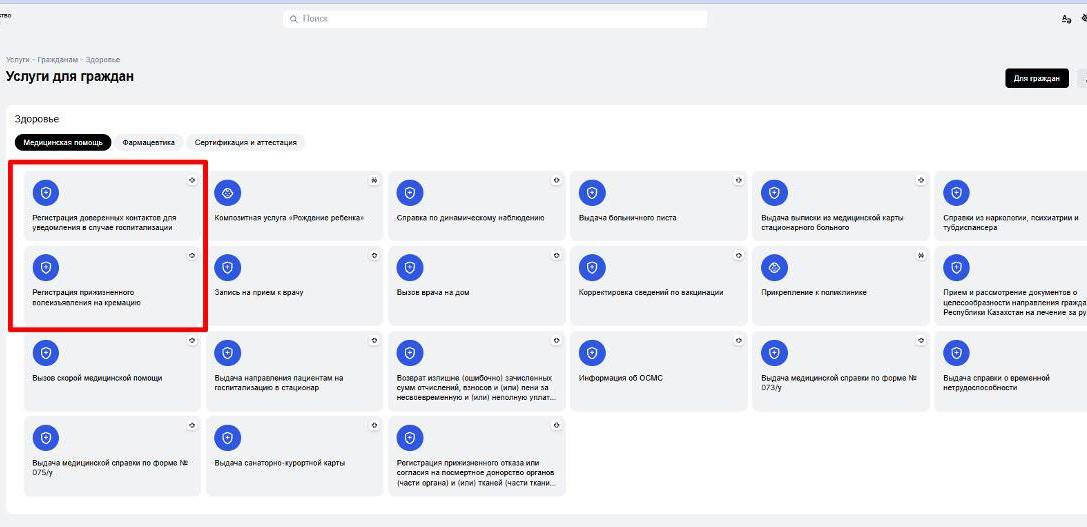Open Выдача медицинской справки № 075/у title
The image size is (1087, 527).
(x=110, y=468)
